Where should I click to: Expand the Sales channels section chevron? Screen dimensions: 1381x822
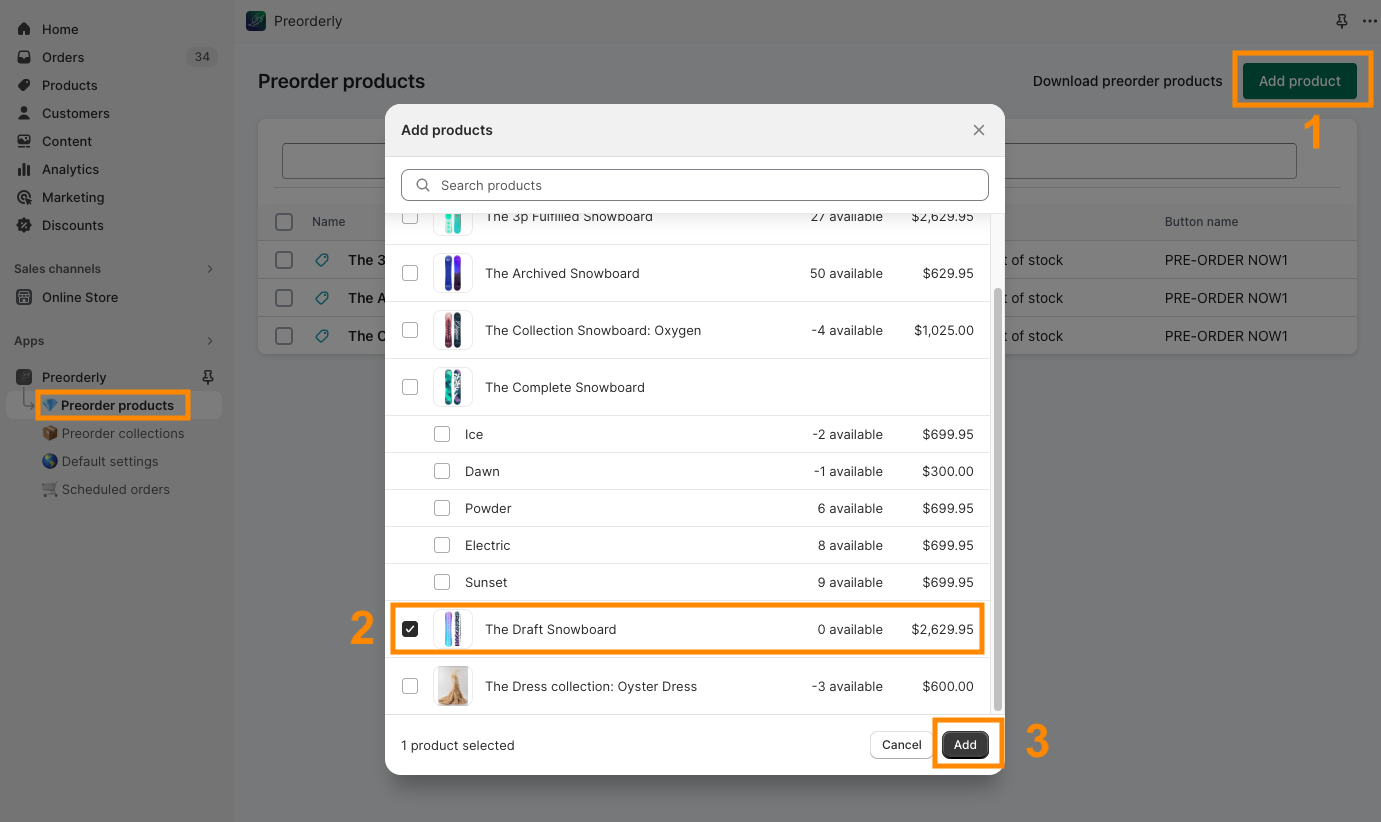[210, 269]
